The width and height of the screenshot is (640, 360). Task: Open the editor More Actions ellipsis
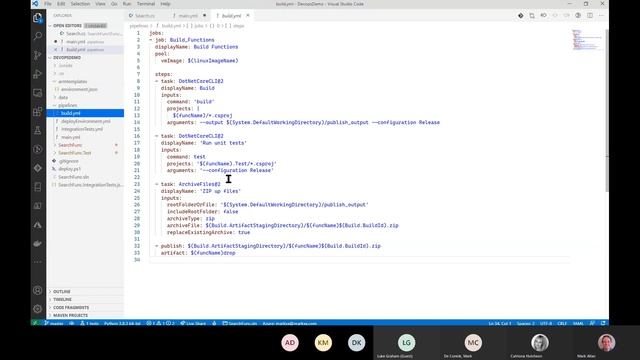tap(601, 16)
